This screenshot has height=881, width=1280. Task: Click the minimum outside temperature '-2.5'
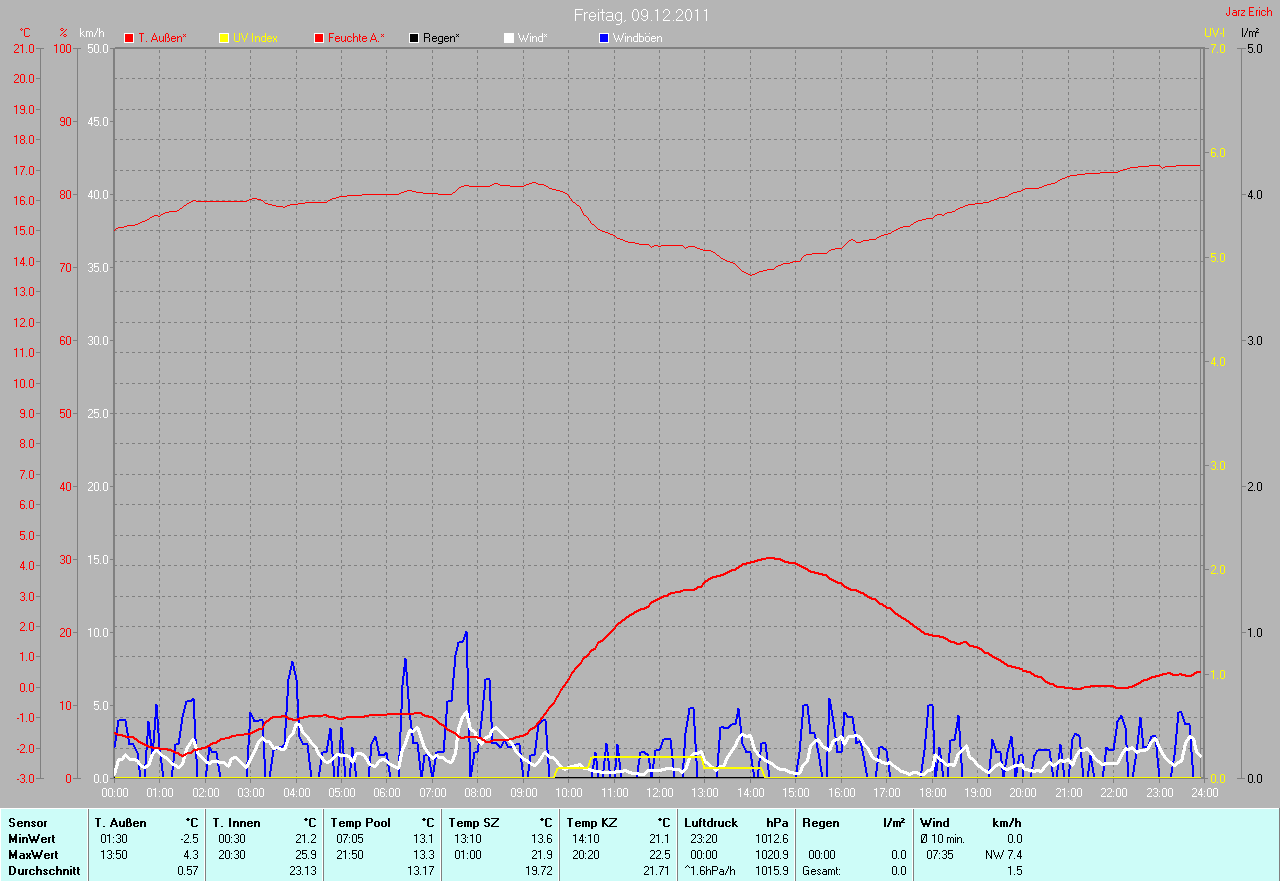[x=188, y=839]
